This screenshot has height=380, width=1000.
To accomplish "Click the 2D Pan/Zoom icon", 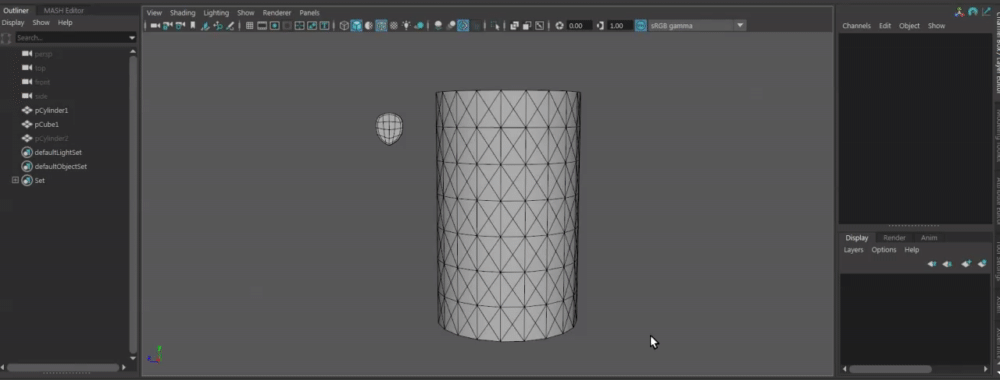I will coord(218,26).
